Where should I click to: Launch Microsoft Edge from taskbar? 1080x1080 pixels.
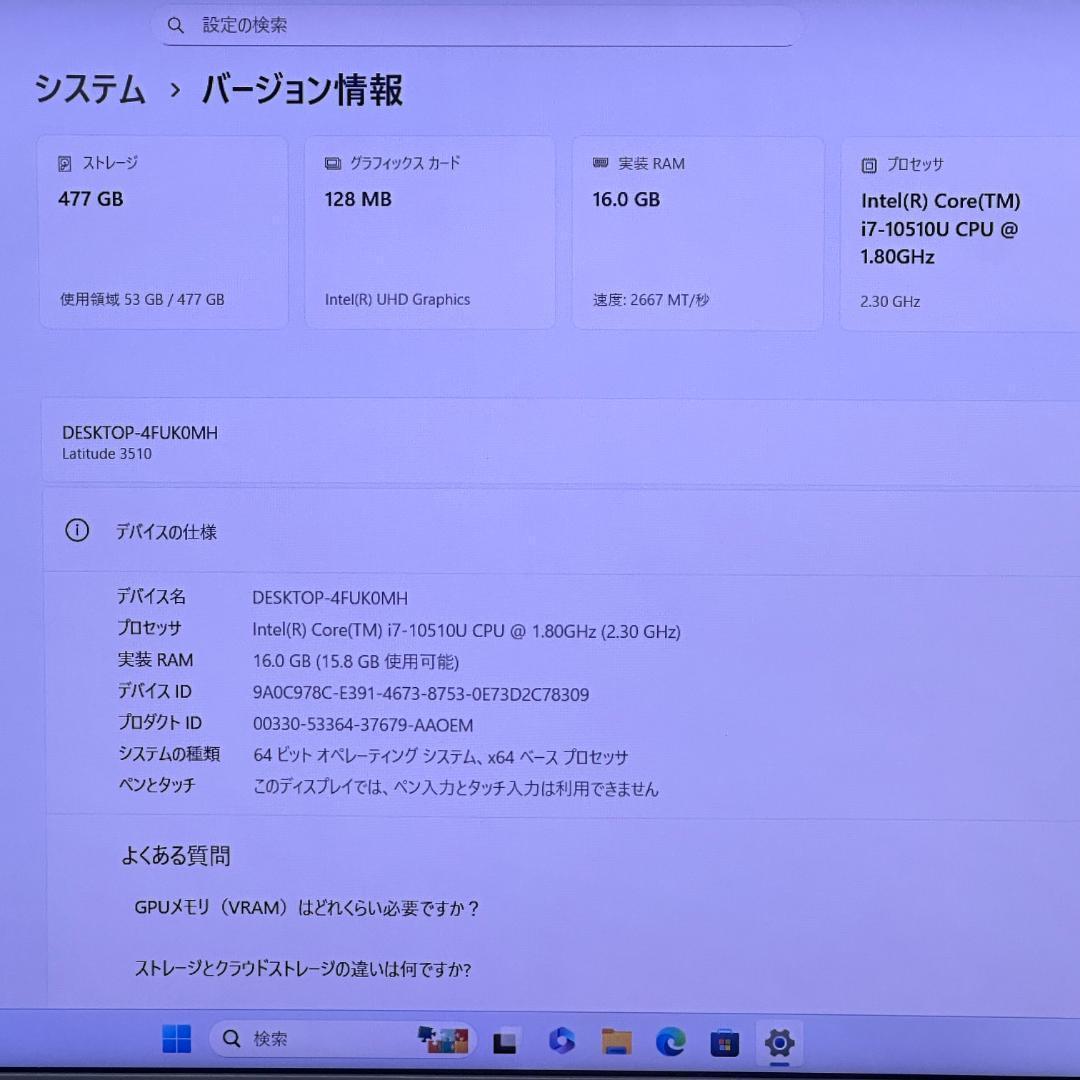670,1041
